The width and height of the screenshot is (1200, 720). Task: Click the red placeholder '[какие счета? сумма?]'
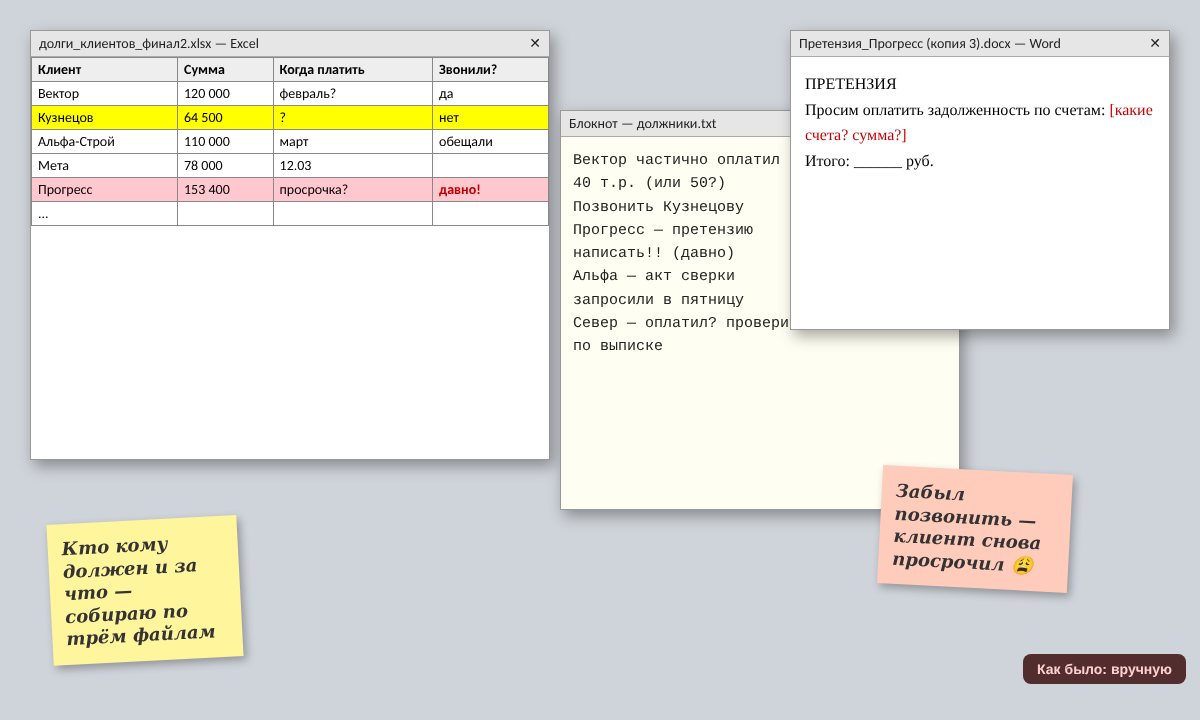(x=979, y=122)
